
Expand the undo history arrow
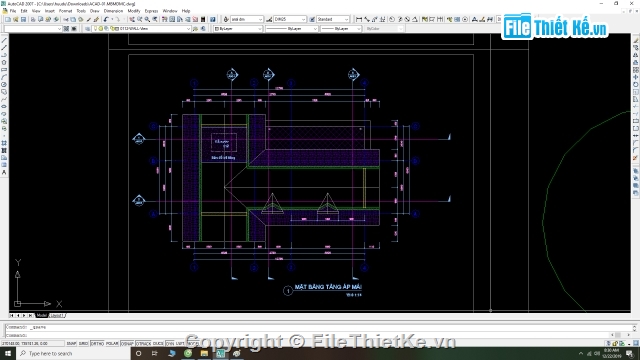click(112, 19)
